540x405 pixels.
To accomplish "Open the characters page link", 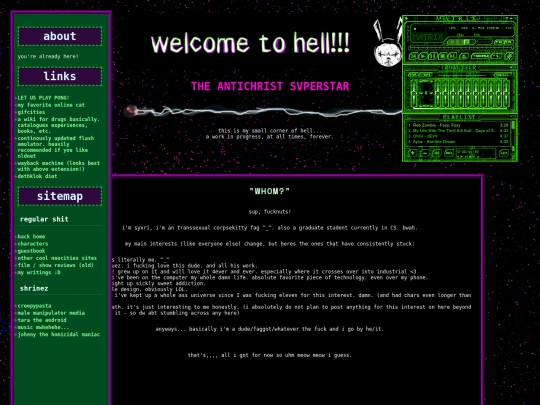I will [x=33, y=244].
